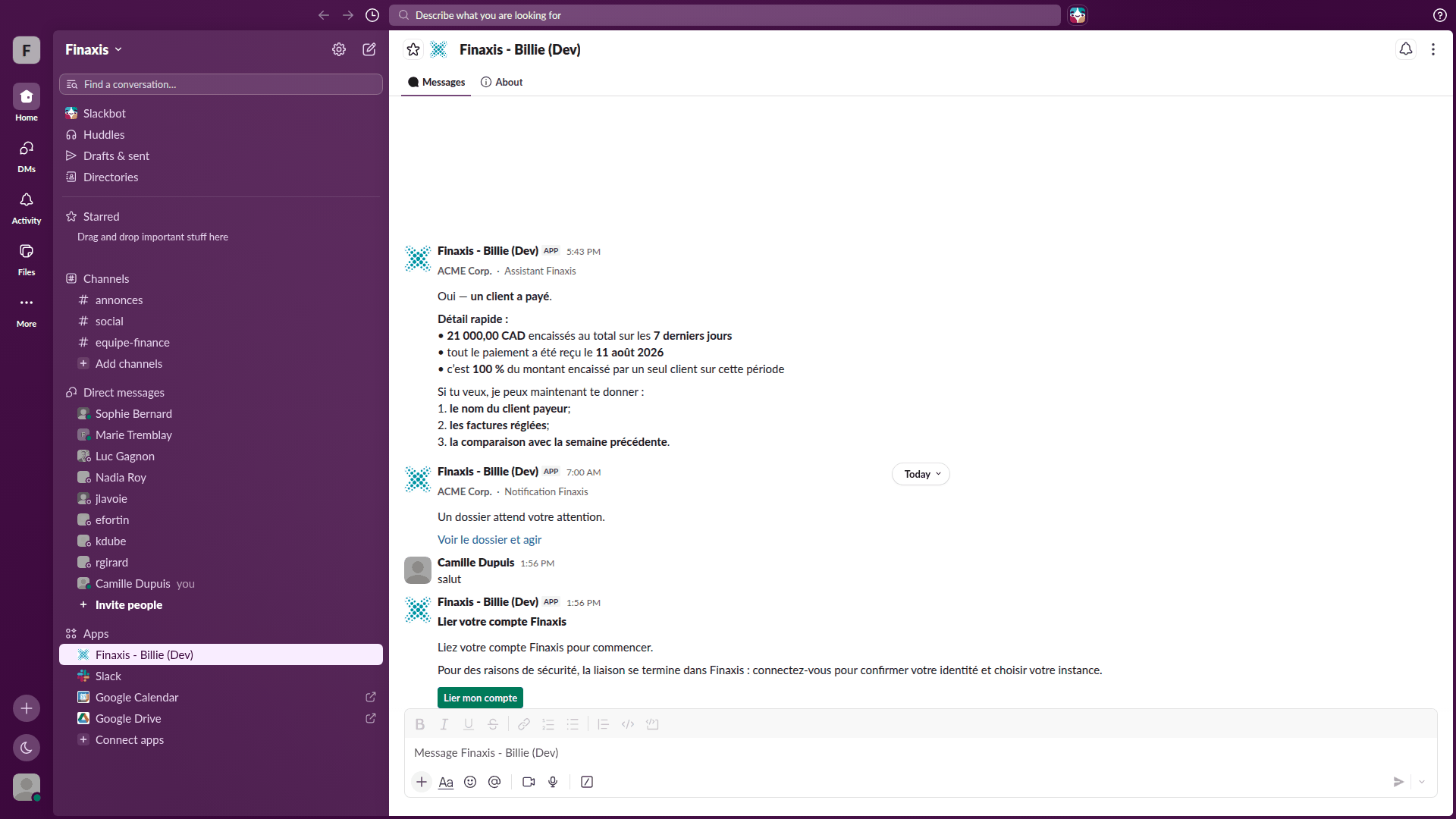Open the history clock icon

[372, 15]
